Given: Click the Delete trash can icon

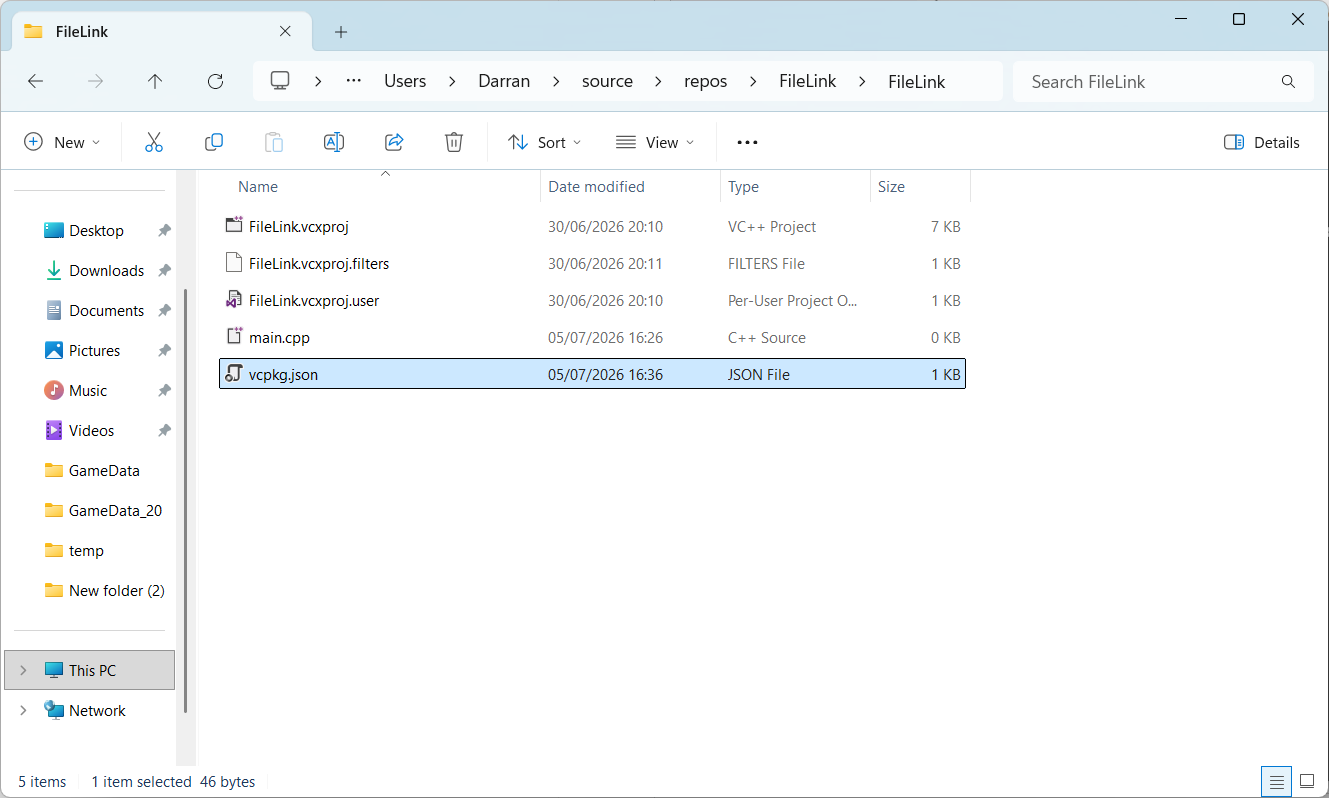Looking at the screenshot, I should 454,142.
